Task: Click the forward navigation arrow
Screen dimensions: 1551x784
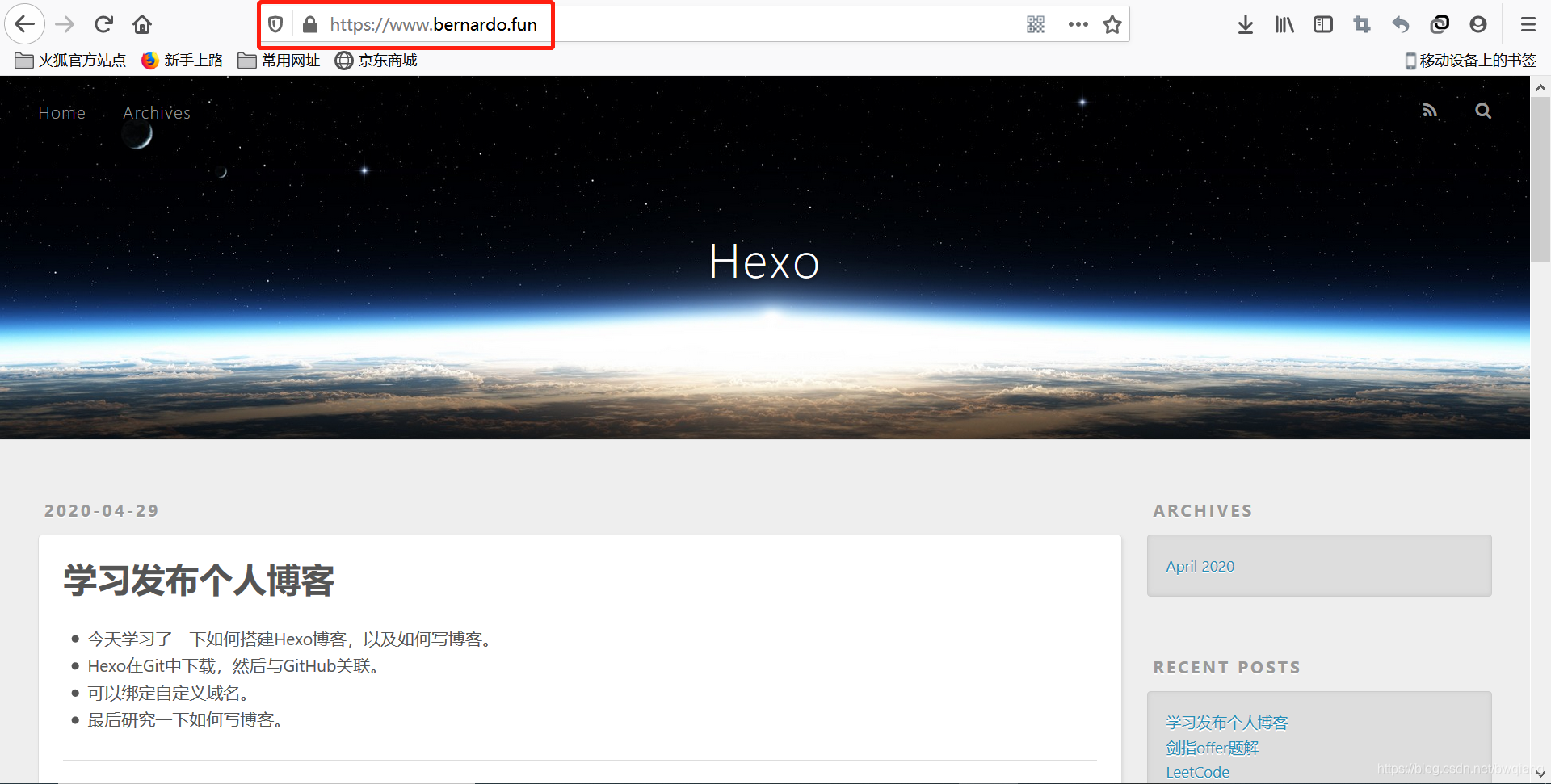Action: coord(65,24)
